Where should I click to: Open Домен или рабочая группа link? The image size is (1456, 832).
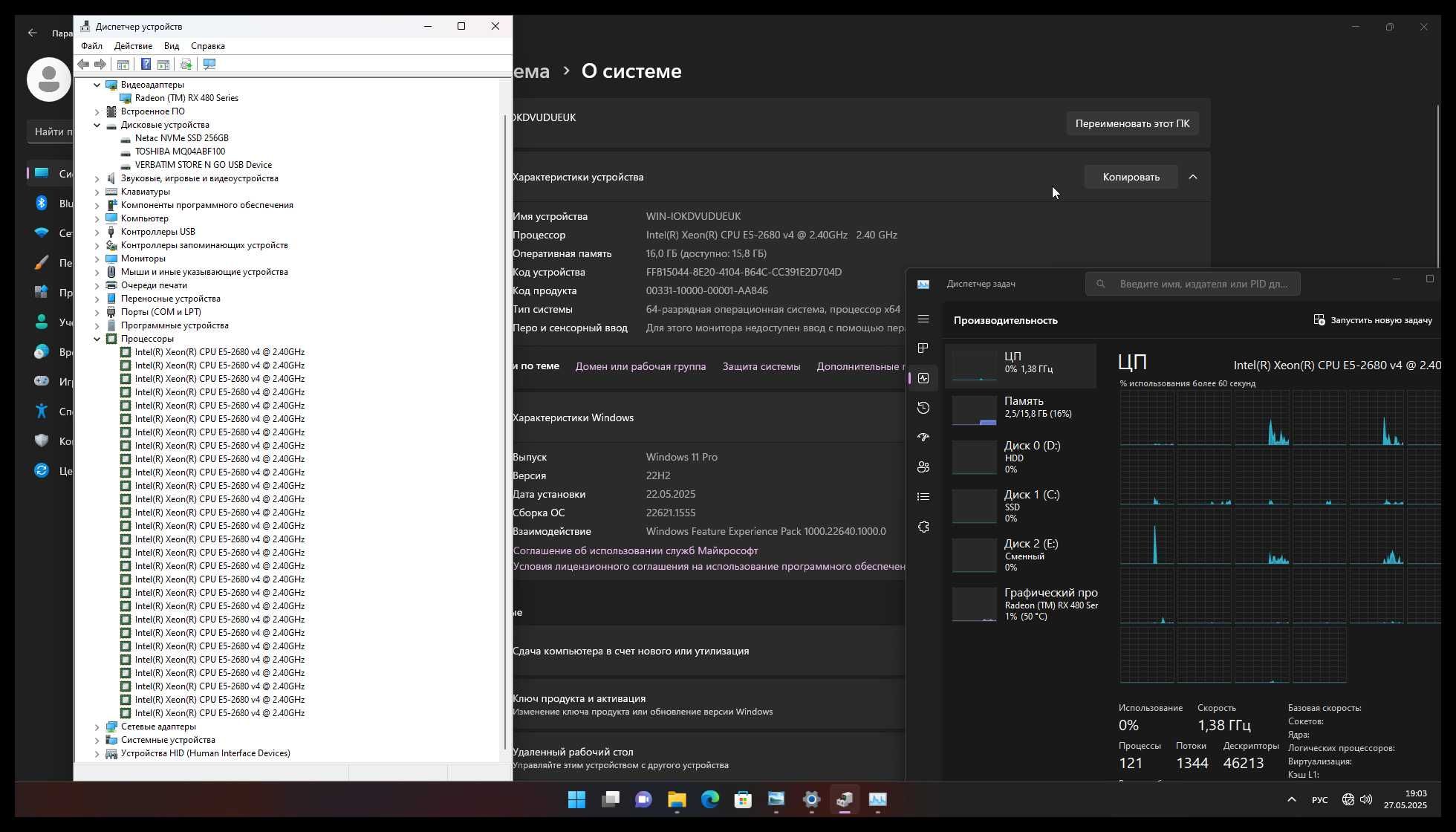[640, 366]
